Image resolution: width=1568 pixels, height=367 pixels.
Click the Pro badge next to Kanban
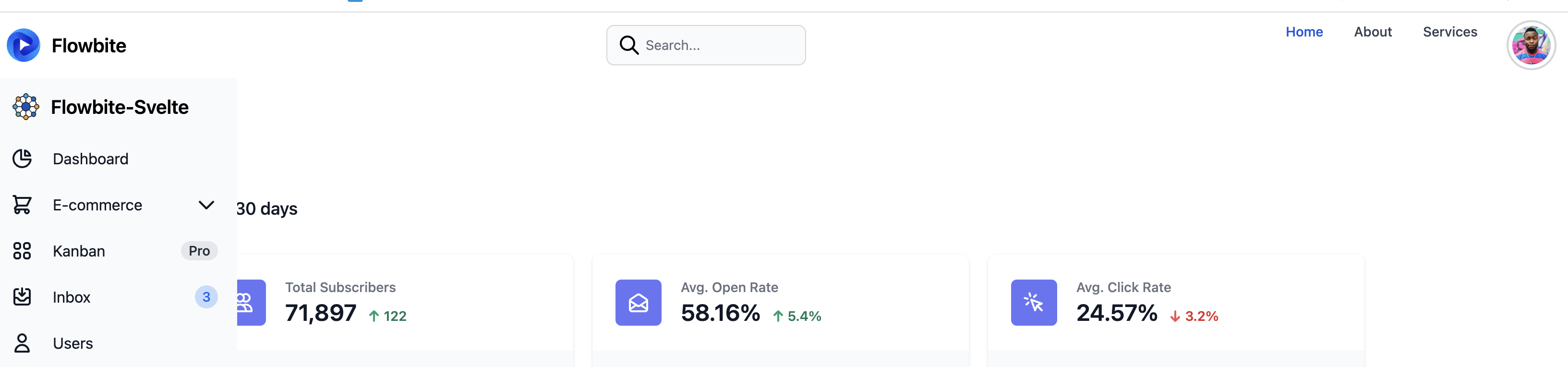pos(199,250)
